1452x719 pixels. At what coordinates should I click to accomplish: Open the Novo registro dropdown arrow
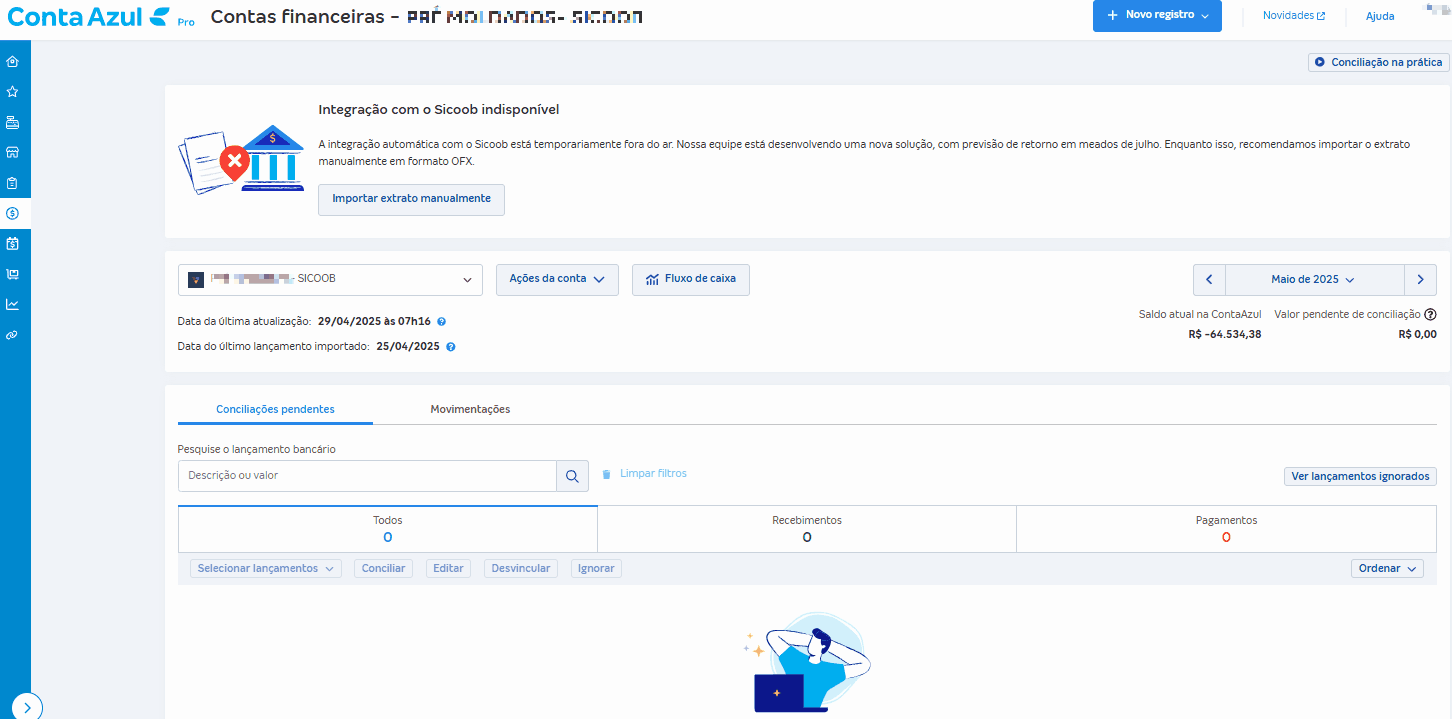1205,16
